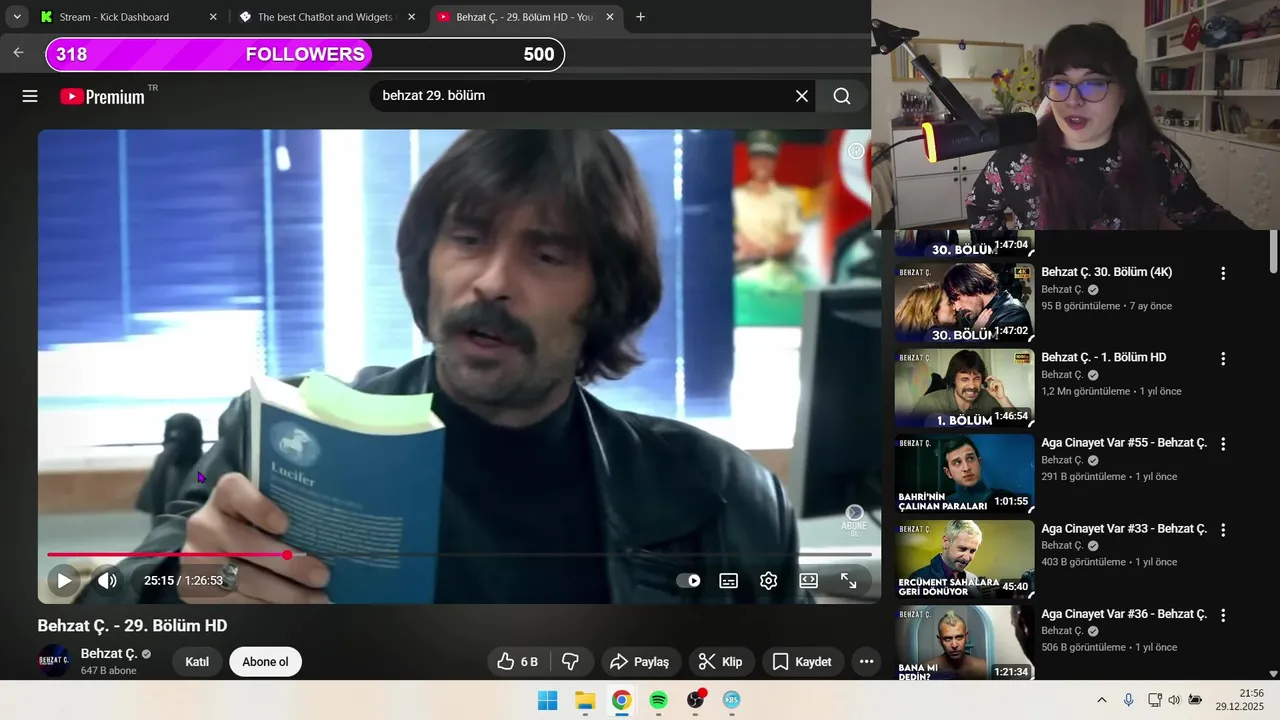This screenshot has width=1280, height=720.
Task: Open the volume tray icon
Action: click(x=1174, y=700)
